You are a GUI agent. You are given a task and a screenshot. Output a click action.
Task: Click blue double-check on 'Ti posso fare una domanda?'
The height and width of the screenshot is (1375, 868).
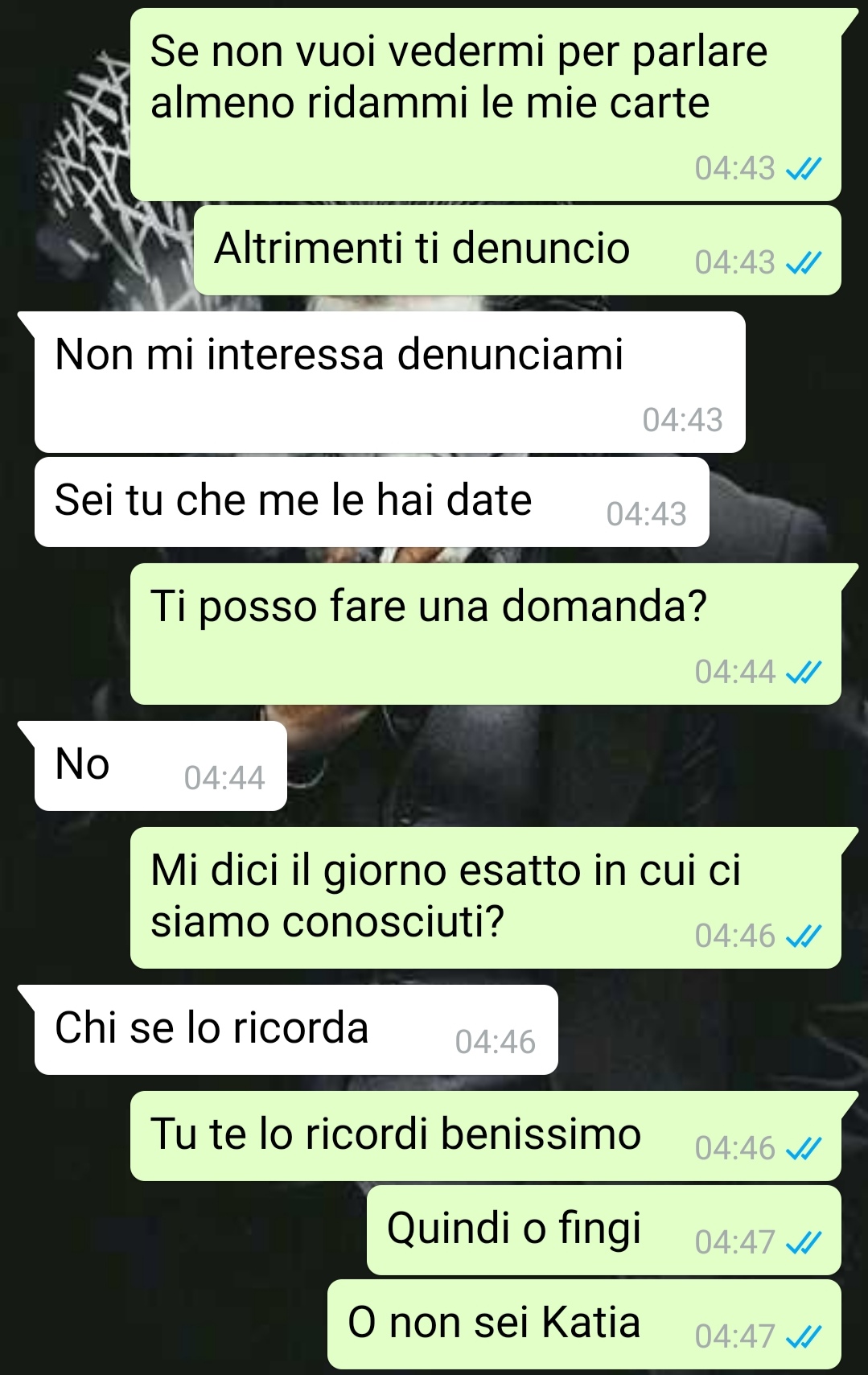pos(803,673)
